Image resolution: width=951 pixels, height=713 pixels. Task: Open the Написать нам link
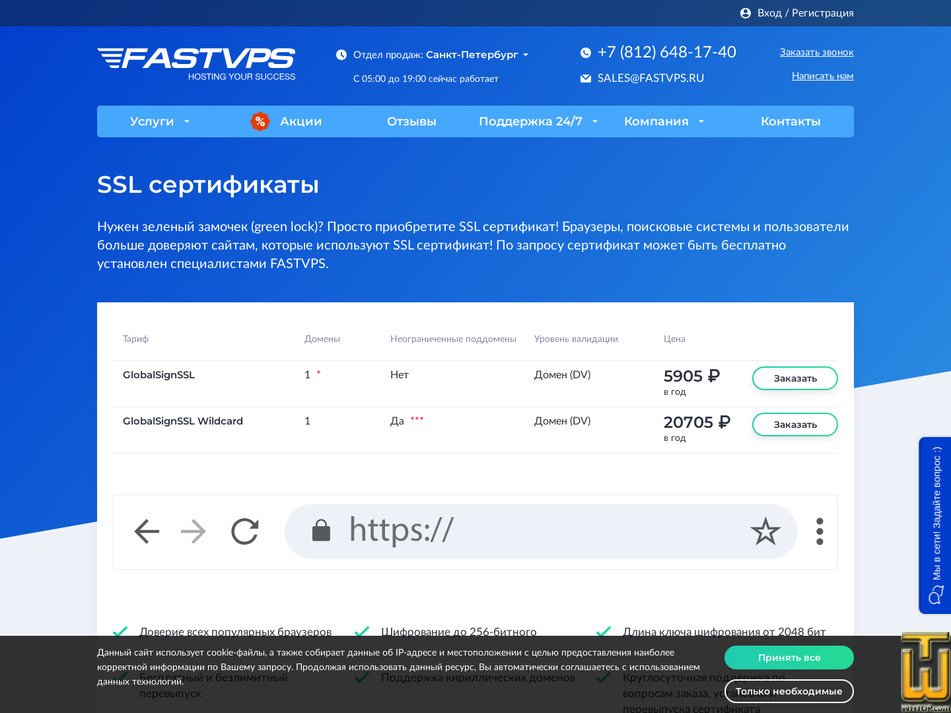tap(822, 76)
